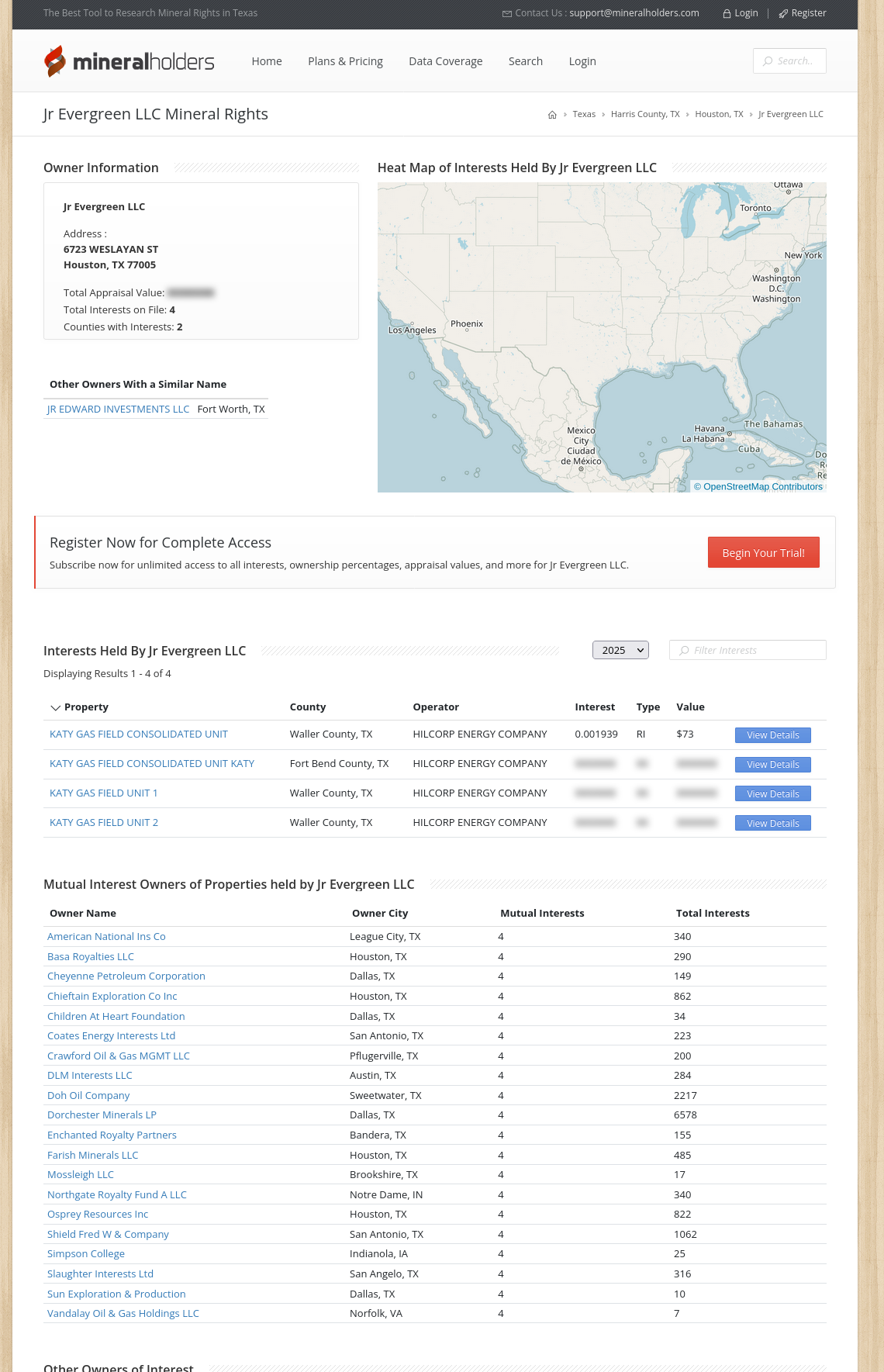884x1372 pixels.
Task: Click the Register rocket icon in top bar
Action: (x=783, y=13)
